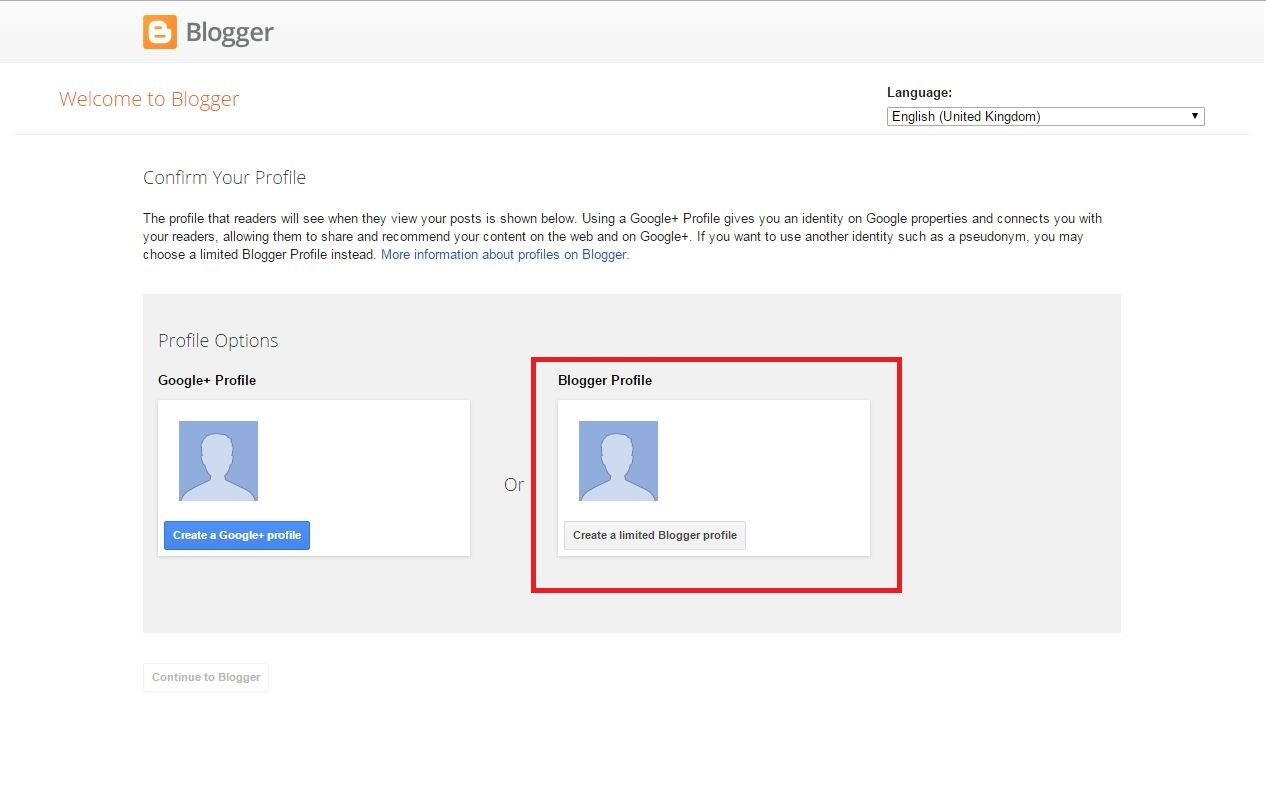Image resolution: width=1266 pixels, height=810 pixels.
Task: Click the orange Blogger logo icon
Action: tap(160, 32)
